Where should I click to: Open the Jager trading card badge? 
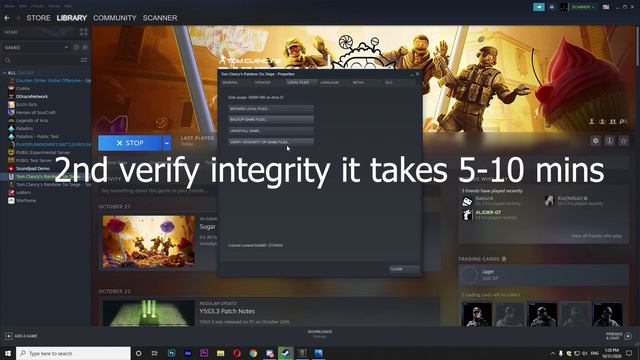543,275
